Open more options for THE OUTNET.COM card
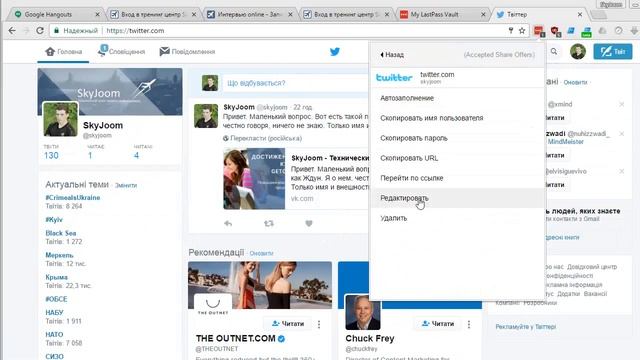The height and width of the screenshot is (360, 640). (x=319, y=324)
